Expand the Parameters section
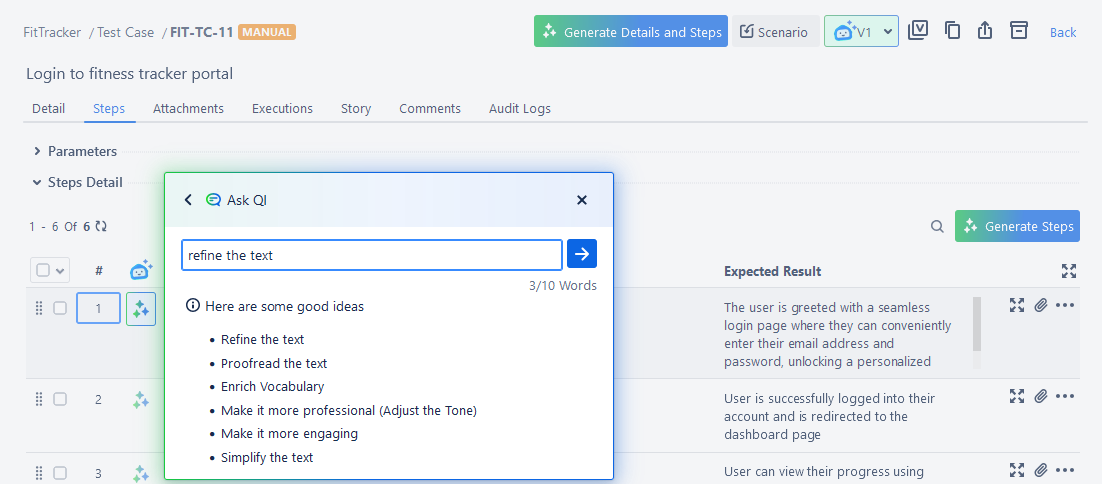The width and height of the screenshot is (1102, 484). coord(37,152)
